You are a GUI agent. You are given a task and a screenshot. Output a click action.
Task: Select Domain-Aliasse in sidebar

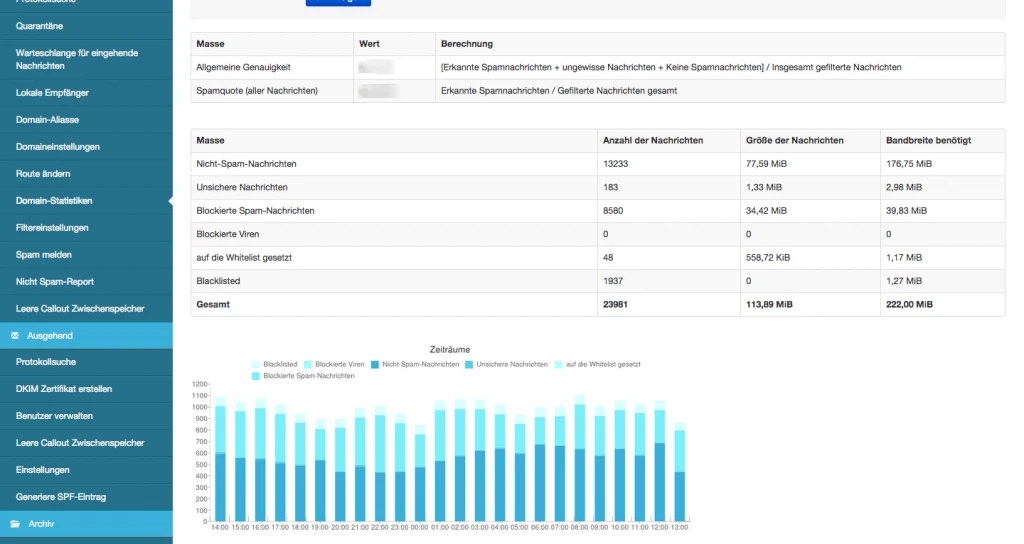pos(47,120)
